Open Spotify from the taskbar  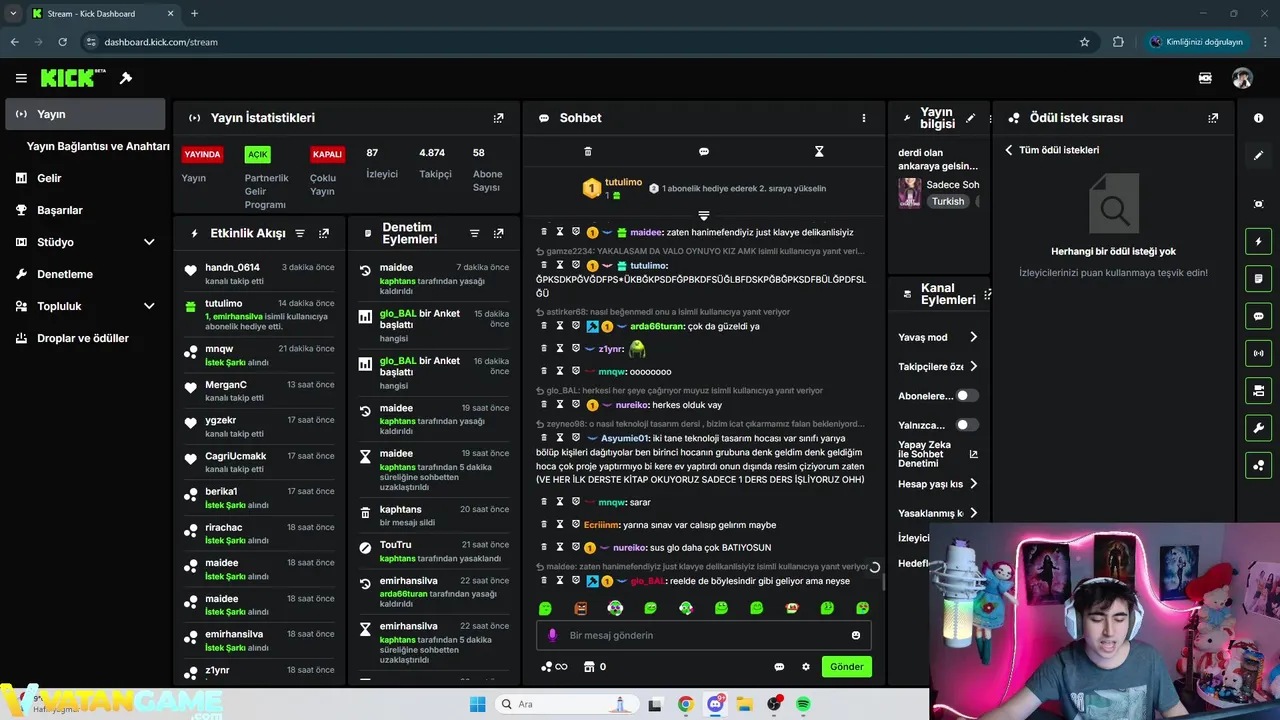coord(803,704)
